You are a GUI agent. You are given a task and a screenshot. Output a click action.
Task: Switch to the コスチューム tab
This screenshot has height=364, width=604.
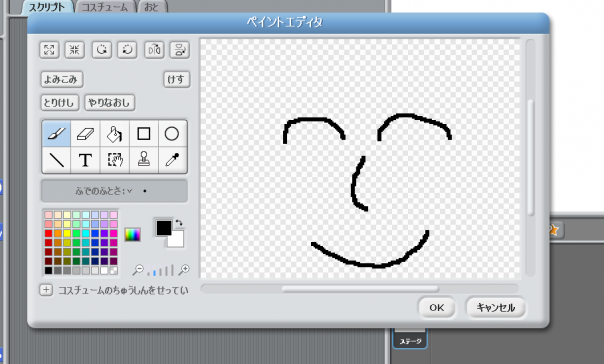[104, 7]
